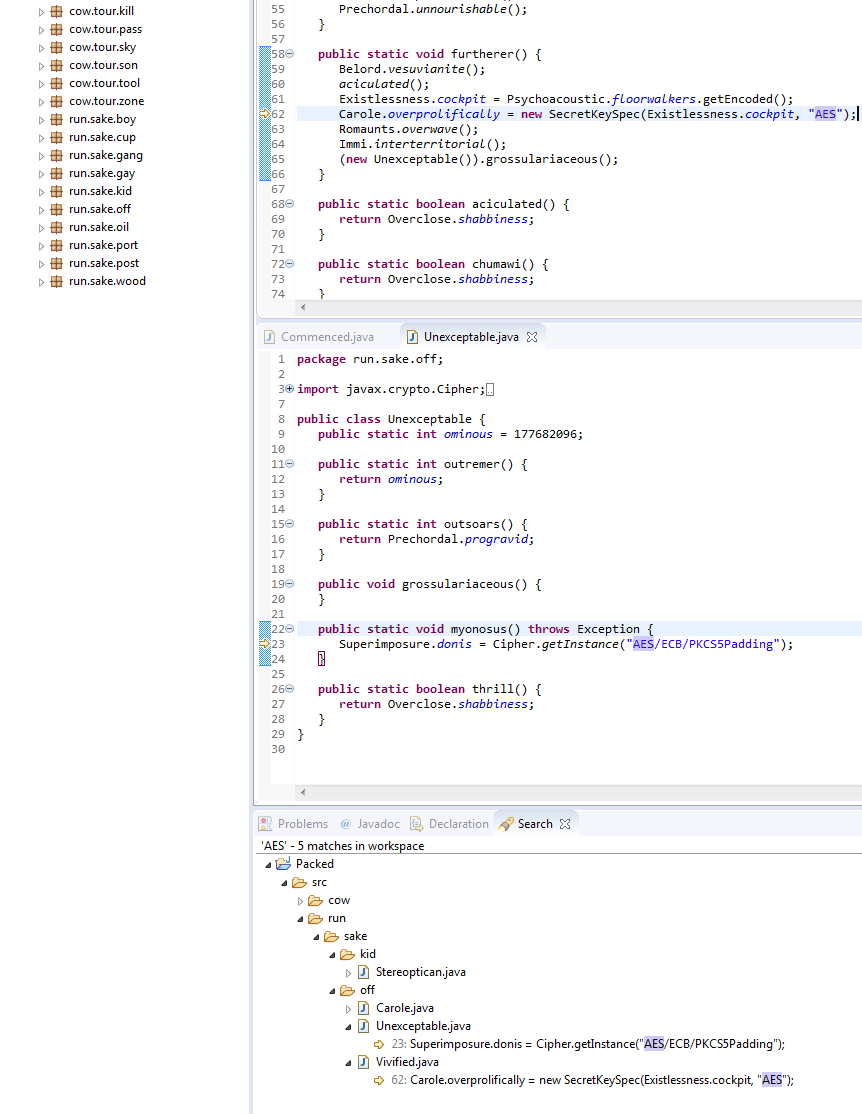
Task: Expand the cow.tour.pass package
Action: [x=41, y=30]
